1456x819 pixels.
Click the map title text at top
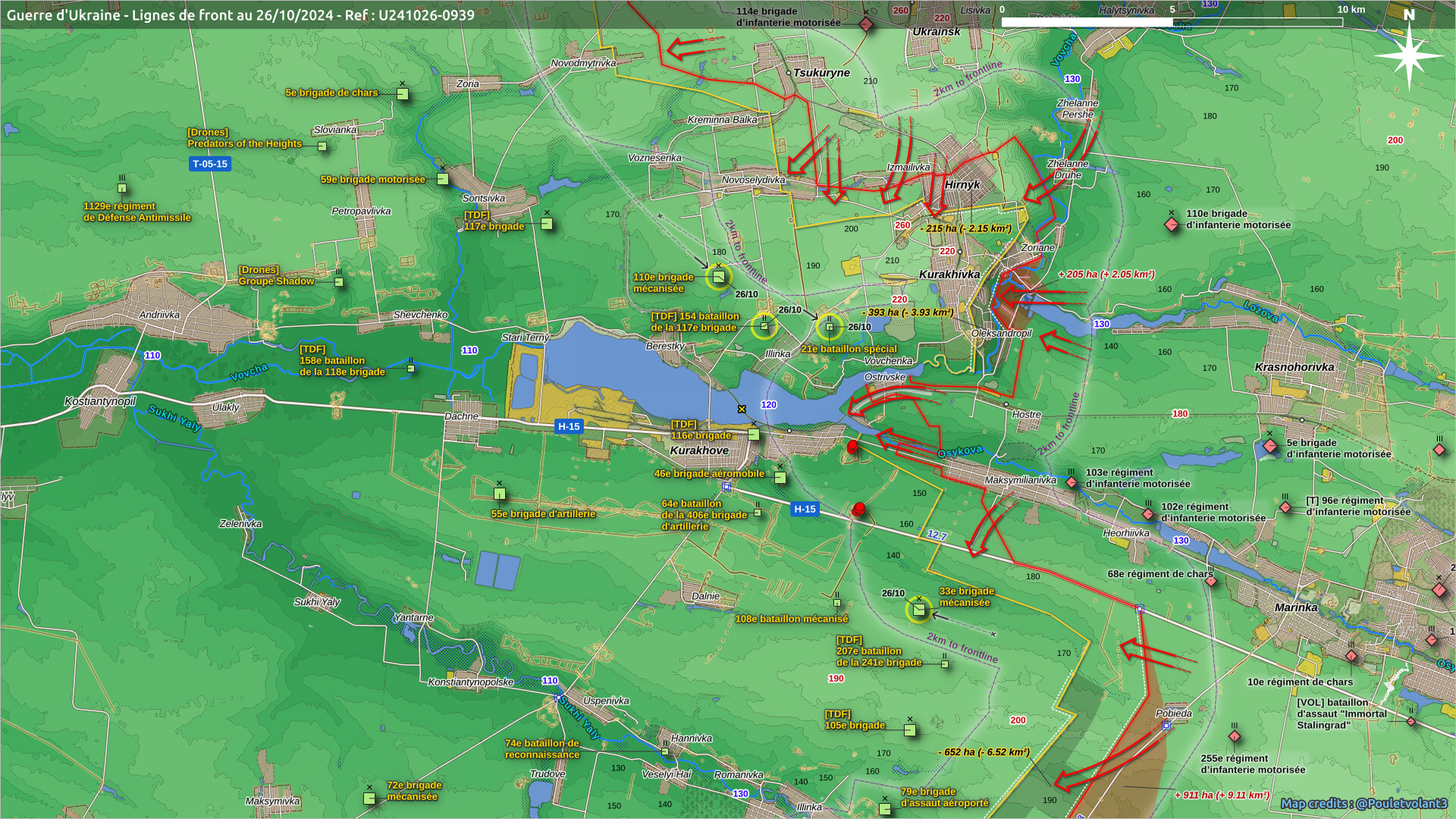point(240,15)
